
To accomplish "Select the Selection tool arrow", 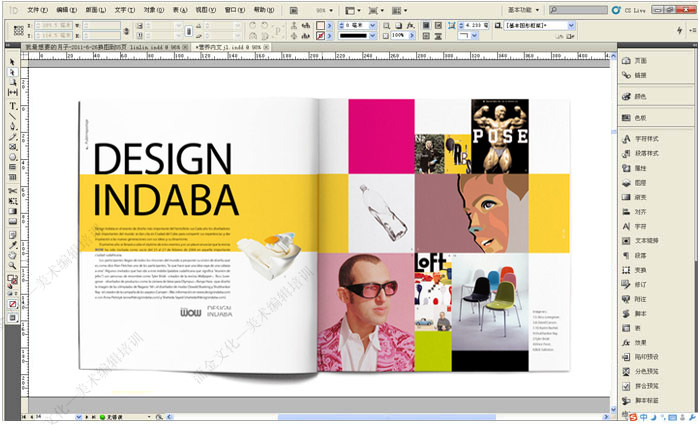I will [x=12, y=62].
